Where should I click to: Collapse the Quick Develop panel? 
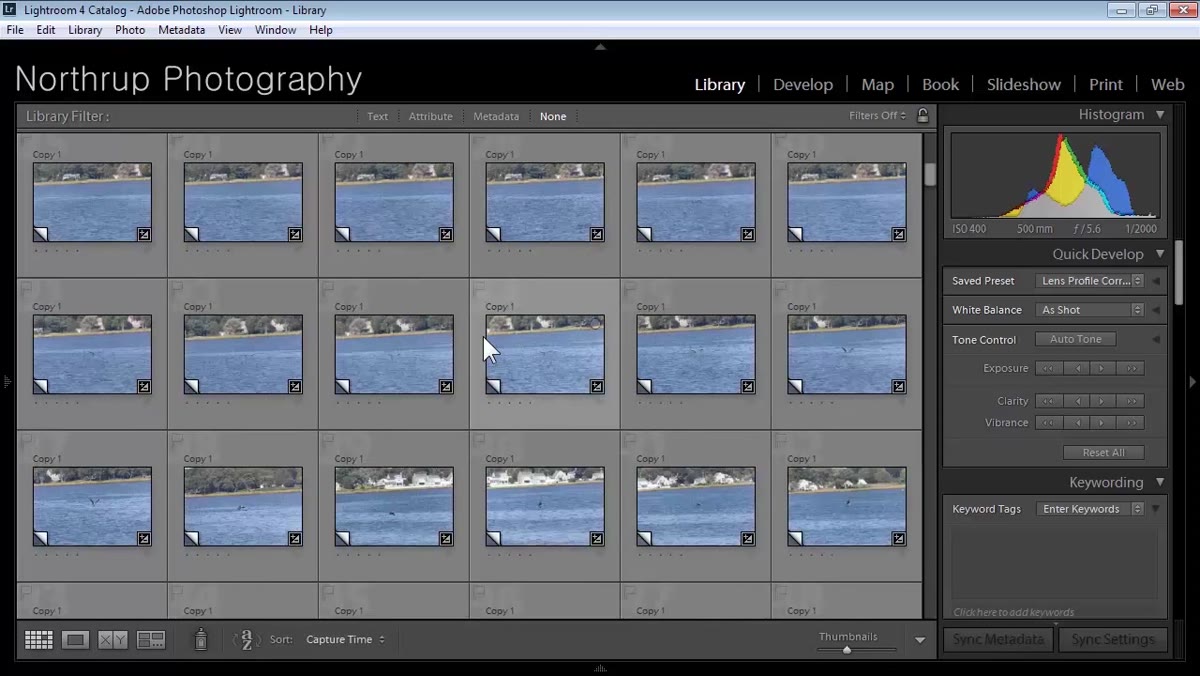(x=1160, y=254)
